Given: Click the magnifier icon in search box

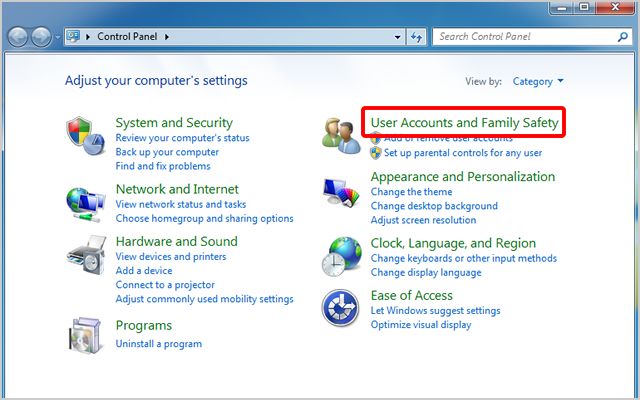Looking at the screenshot, I should [618, 37].
